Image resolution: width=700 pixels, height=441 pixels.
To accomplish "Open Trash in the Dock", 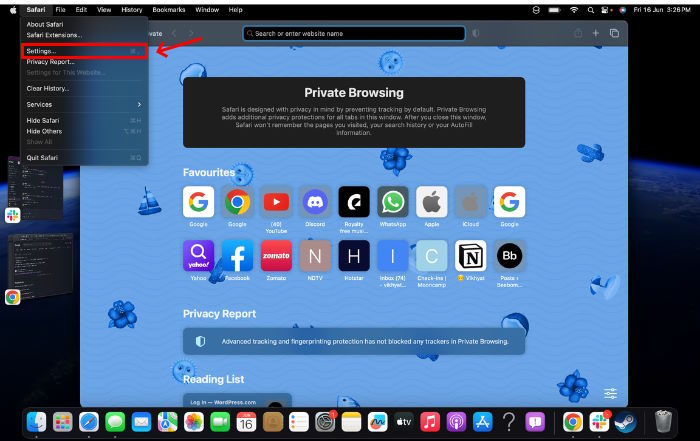I will pyautogui.click(x=663, y=421).
